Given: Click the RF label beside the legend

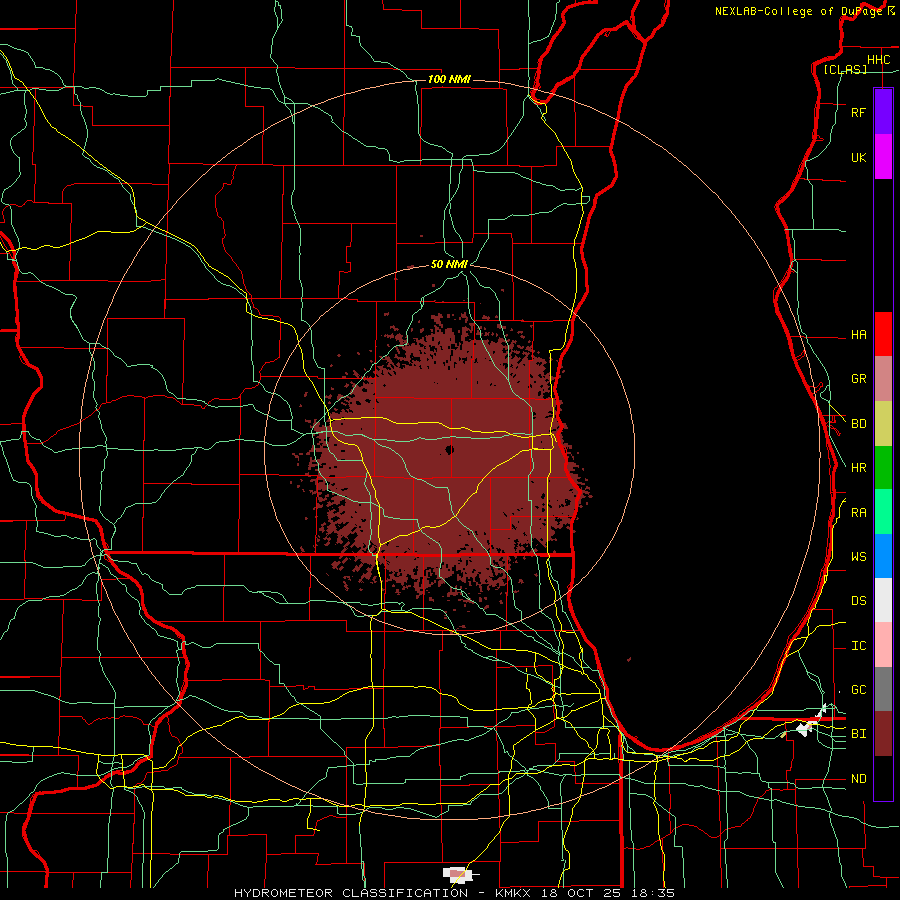Looking at the screenshot, I should [x=858, y=112].
